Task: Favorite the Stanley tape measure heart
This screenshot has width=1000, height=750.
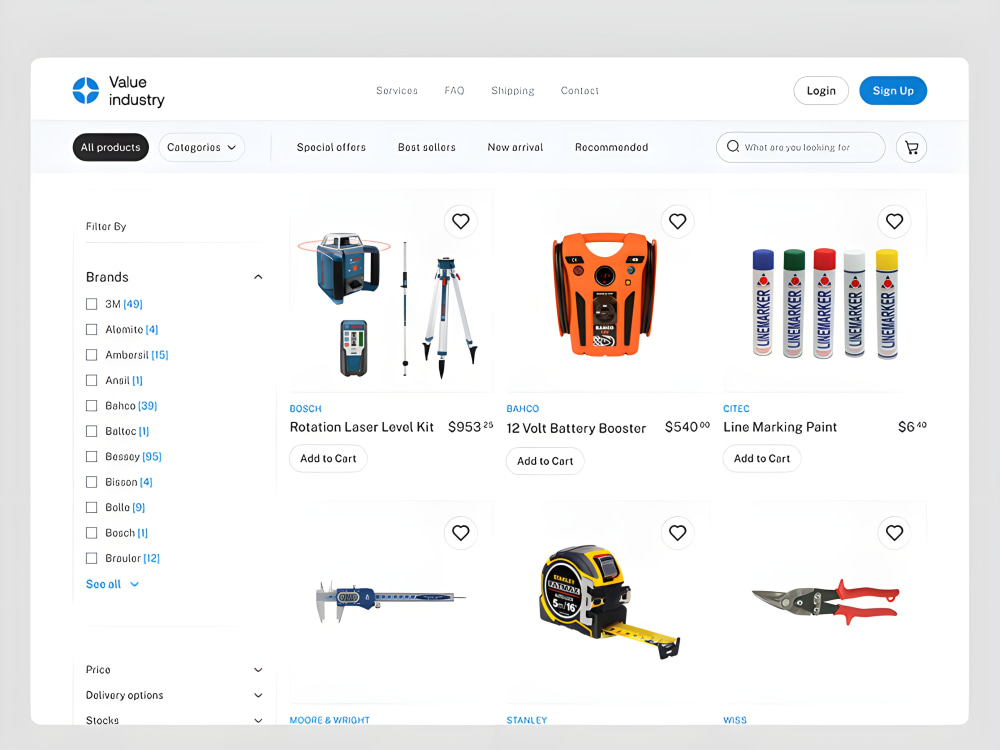Action: (x=677, y=533)
